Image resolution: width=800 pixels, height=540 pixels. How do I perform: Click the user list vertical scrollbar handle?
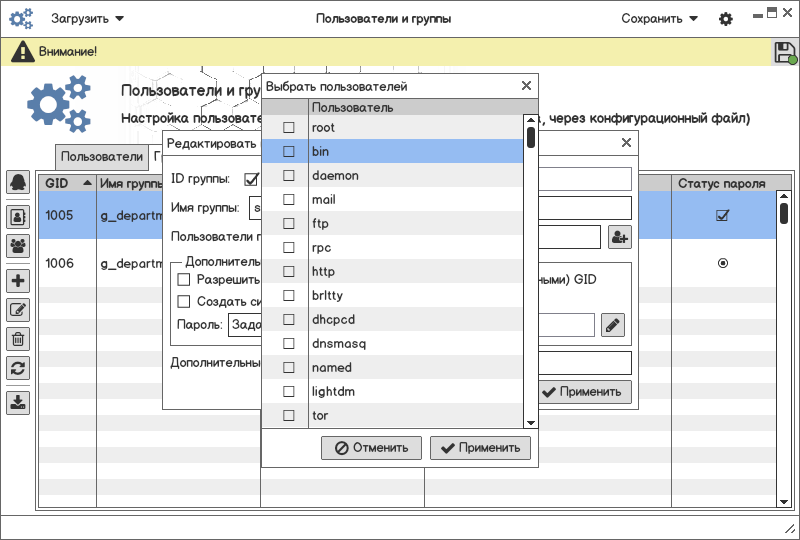pos(531,134)
